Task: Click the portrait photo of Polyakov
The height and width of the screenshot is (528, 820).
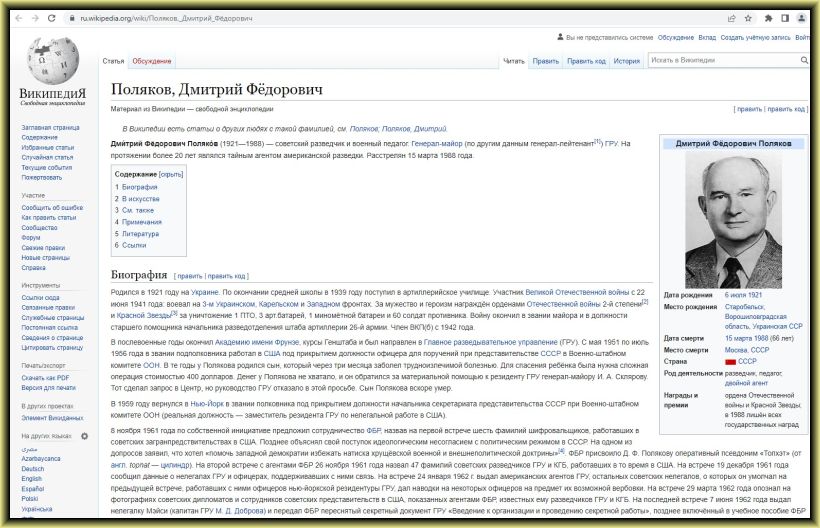Action: 733,221
